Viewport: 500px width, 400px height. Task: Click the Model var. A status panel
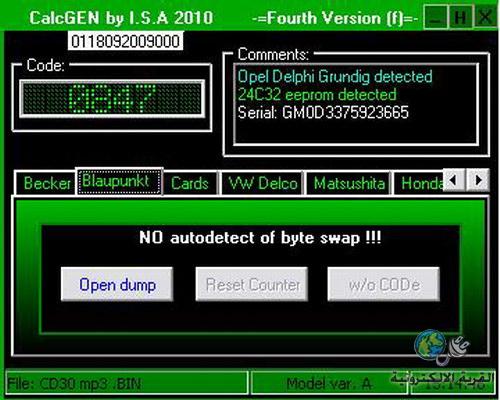pyautogui.click(x=329, y=383)
